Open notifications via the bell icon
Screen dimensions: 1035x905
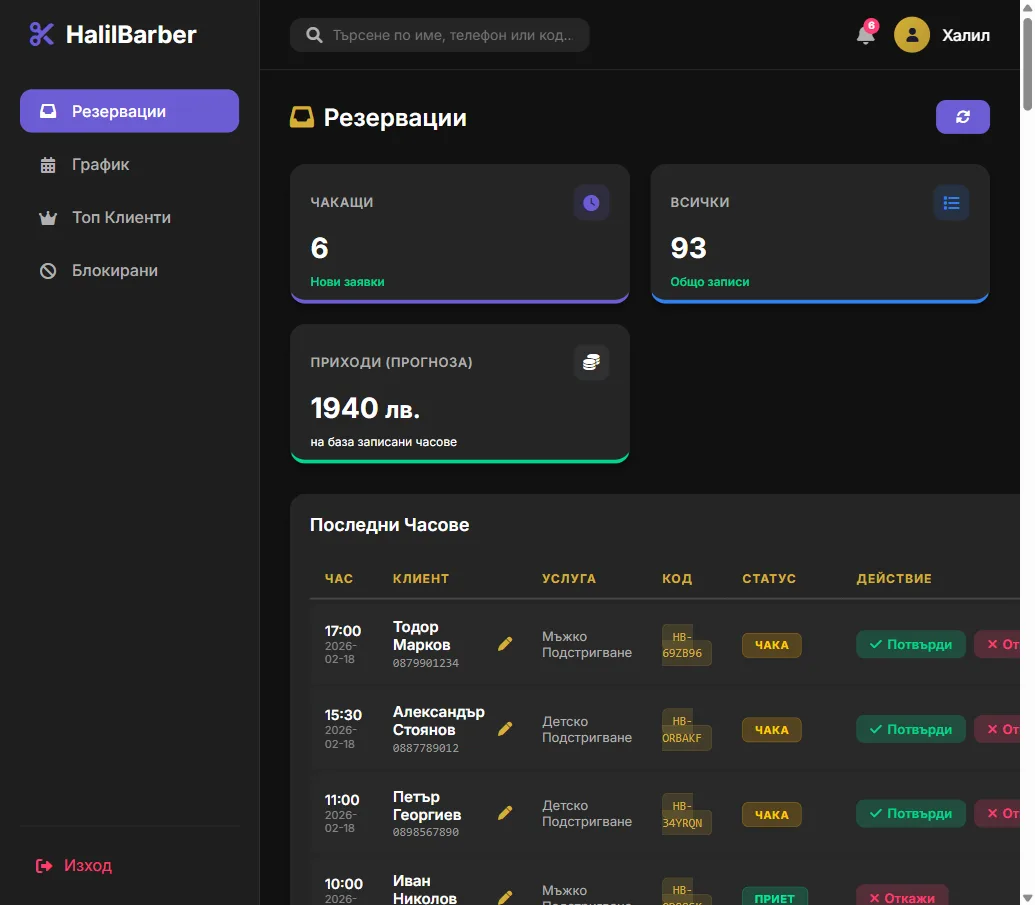click(865, 35)
